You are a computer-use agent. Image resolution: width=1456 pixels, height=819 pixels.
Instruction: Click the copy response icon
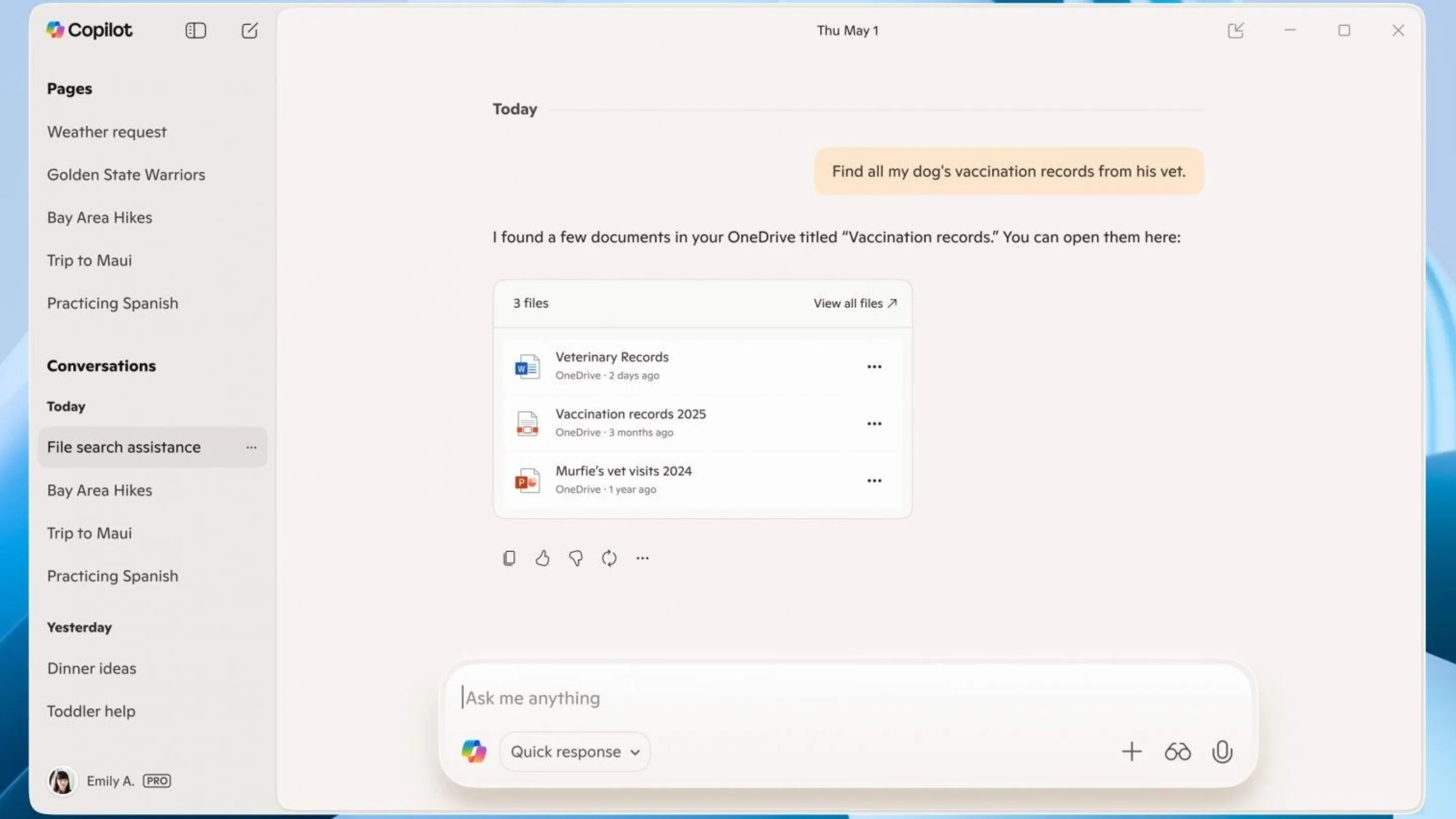(x=509, y=559)
